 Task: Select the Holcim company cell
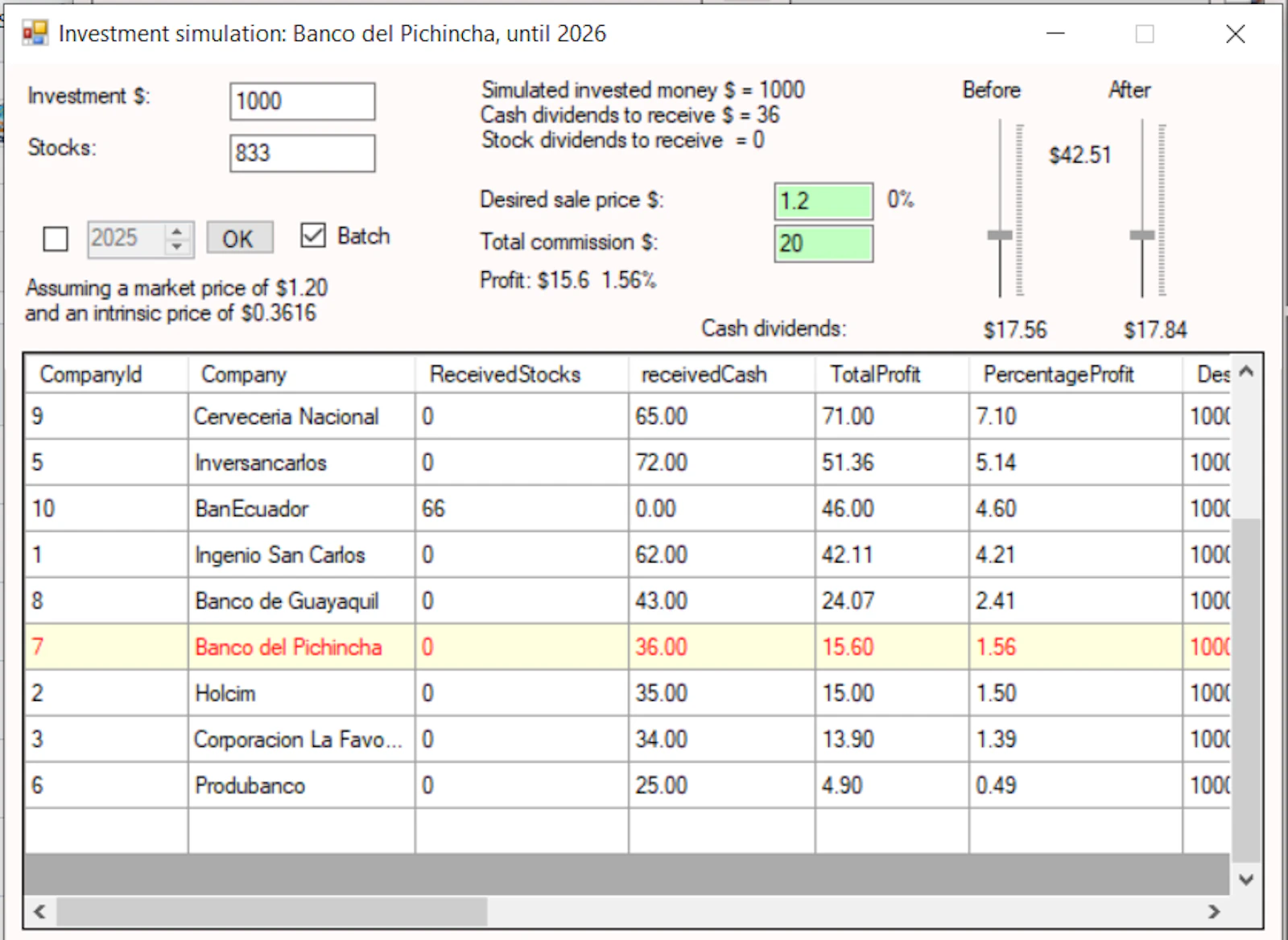(x=301, y=693)
